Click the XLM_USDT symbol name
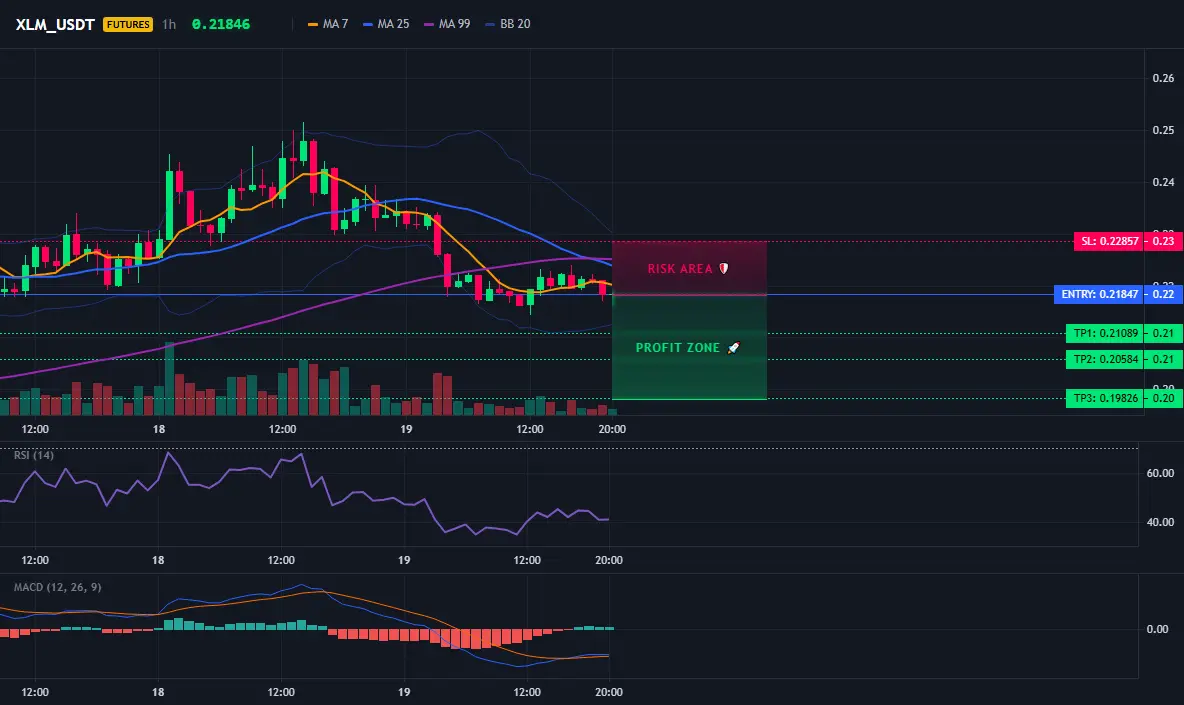The image size is (1184, 705). tap(55, 24)
